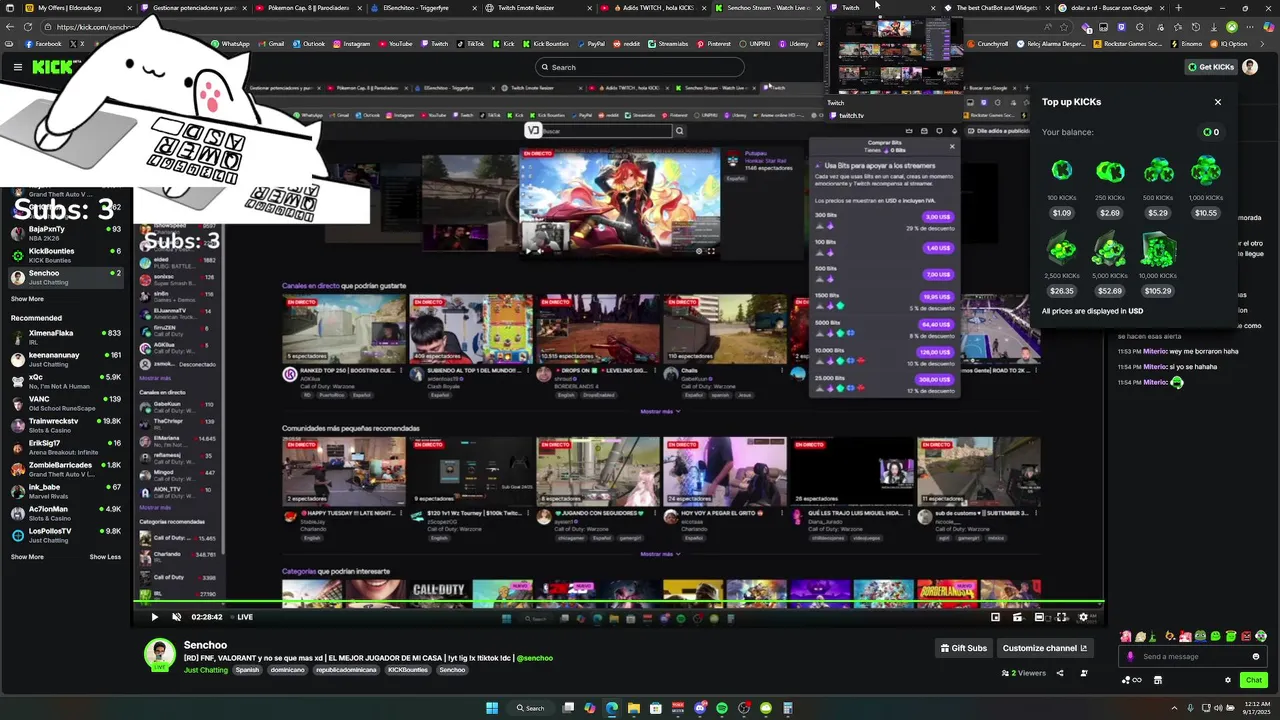Open XimenaFlaka channel in sidebar
1280x720 pixels.
(66, 337)
